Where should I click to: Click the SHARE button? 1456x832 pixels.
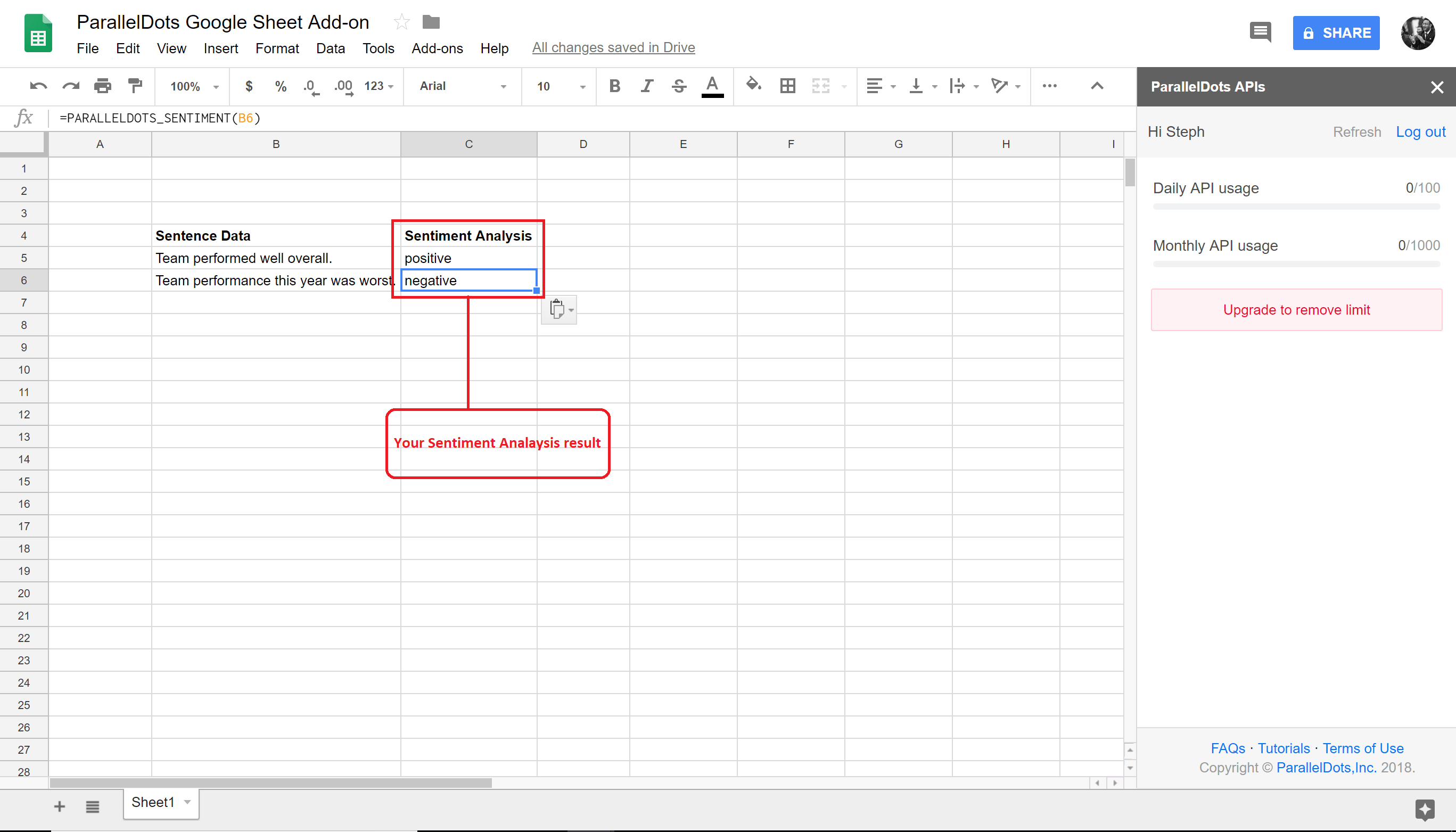1336,33
